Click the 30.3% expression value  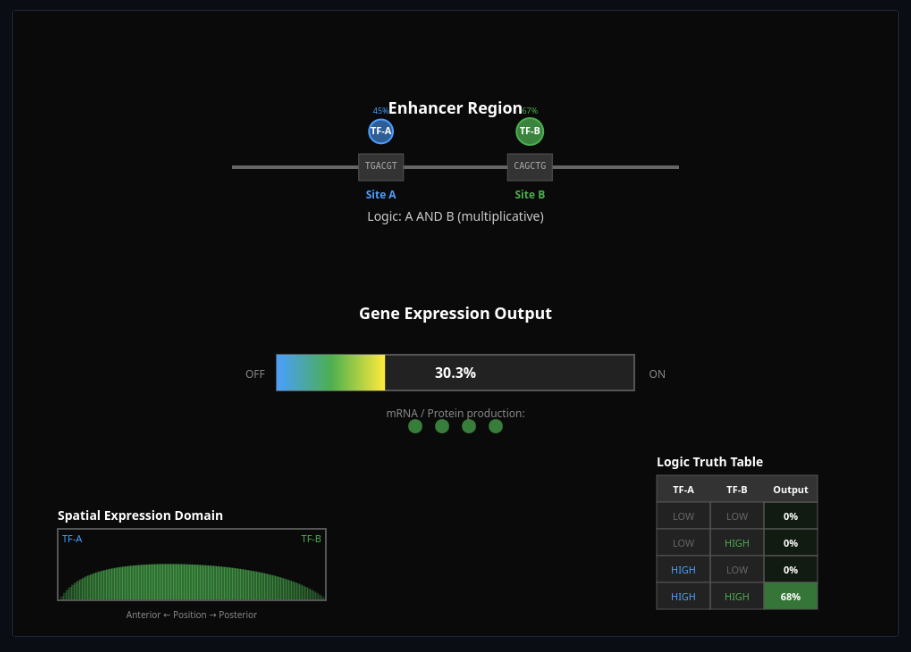coord(455,373)
